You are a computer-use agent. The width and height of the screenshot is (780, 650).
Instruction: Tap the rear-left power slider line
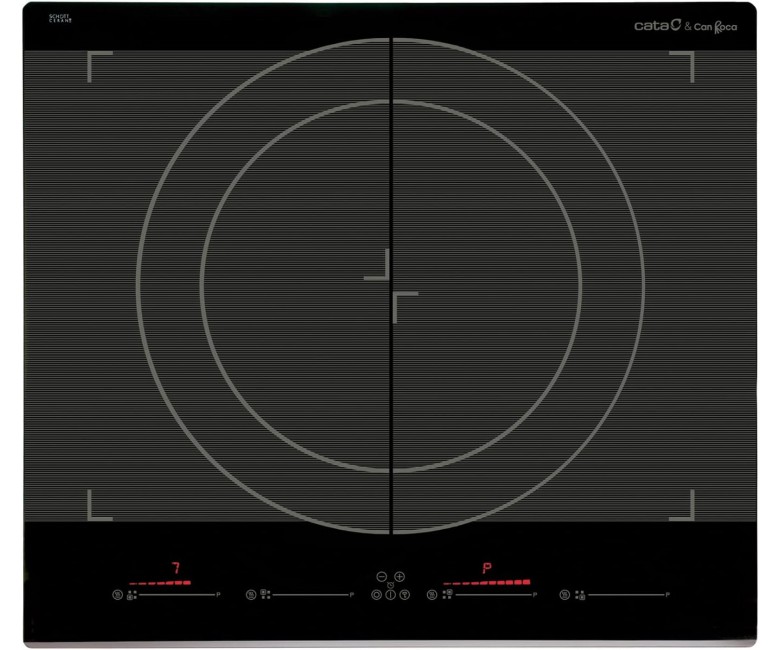click(x=310, y=595)
